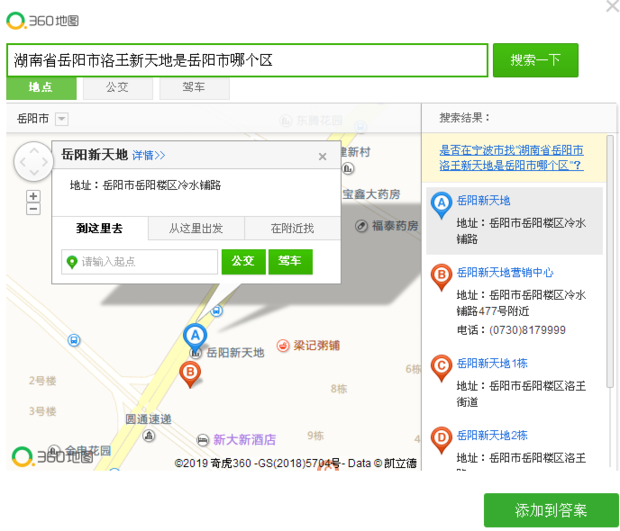Click the 添加到答案 button
The height and width of the screenshot is (531, 620).
click(551, 510)
